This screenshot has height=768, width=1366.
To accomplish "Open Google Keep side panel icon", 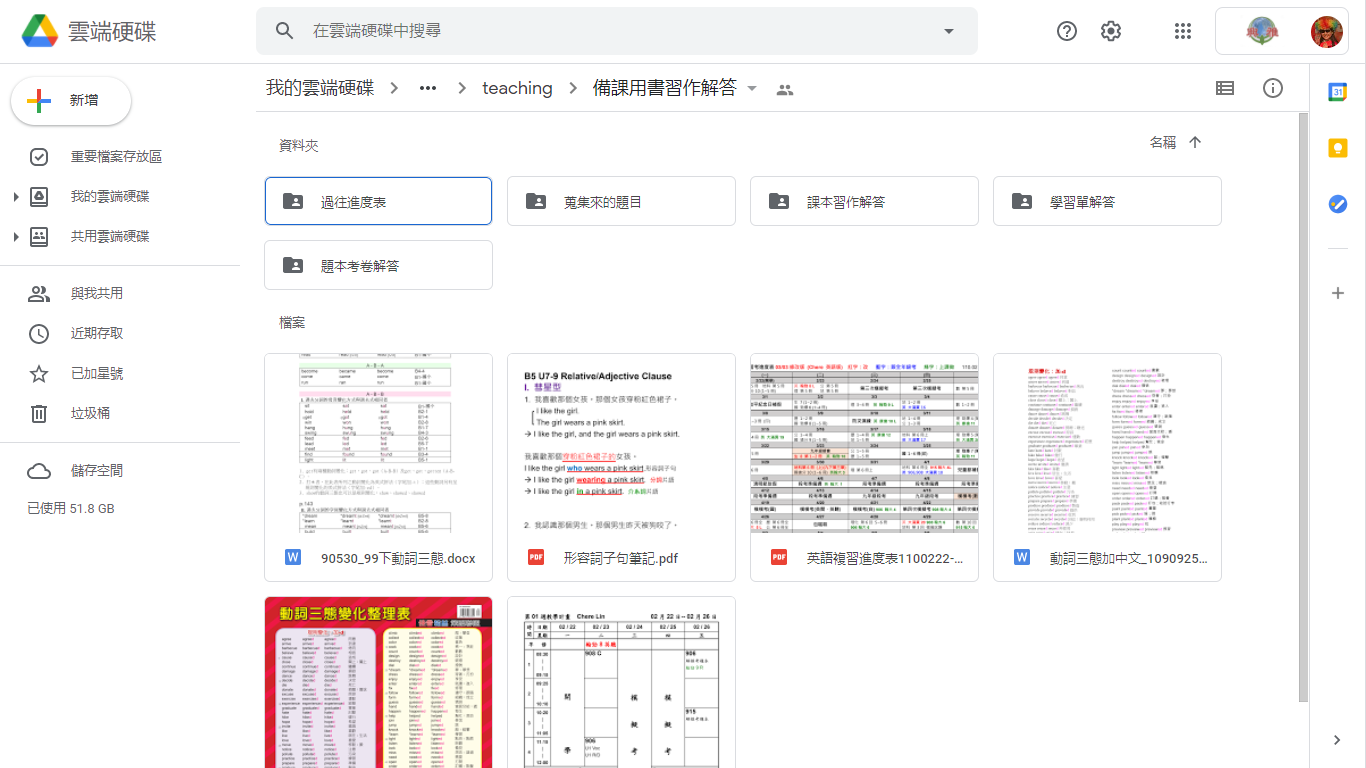I will tap(1338, 148).
